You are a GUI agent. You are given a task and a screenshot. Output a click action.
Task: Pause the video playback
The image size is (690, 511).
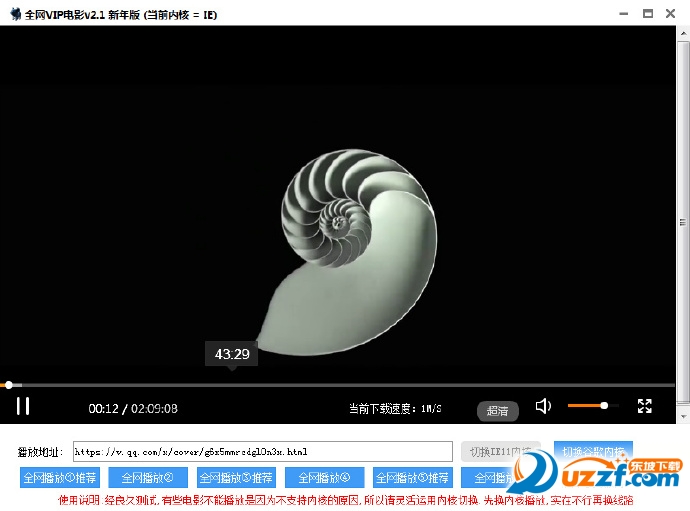(x=22, y=406)
